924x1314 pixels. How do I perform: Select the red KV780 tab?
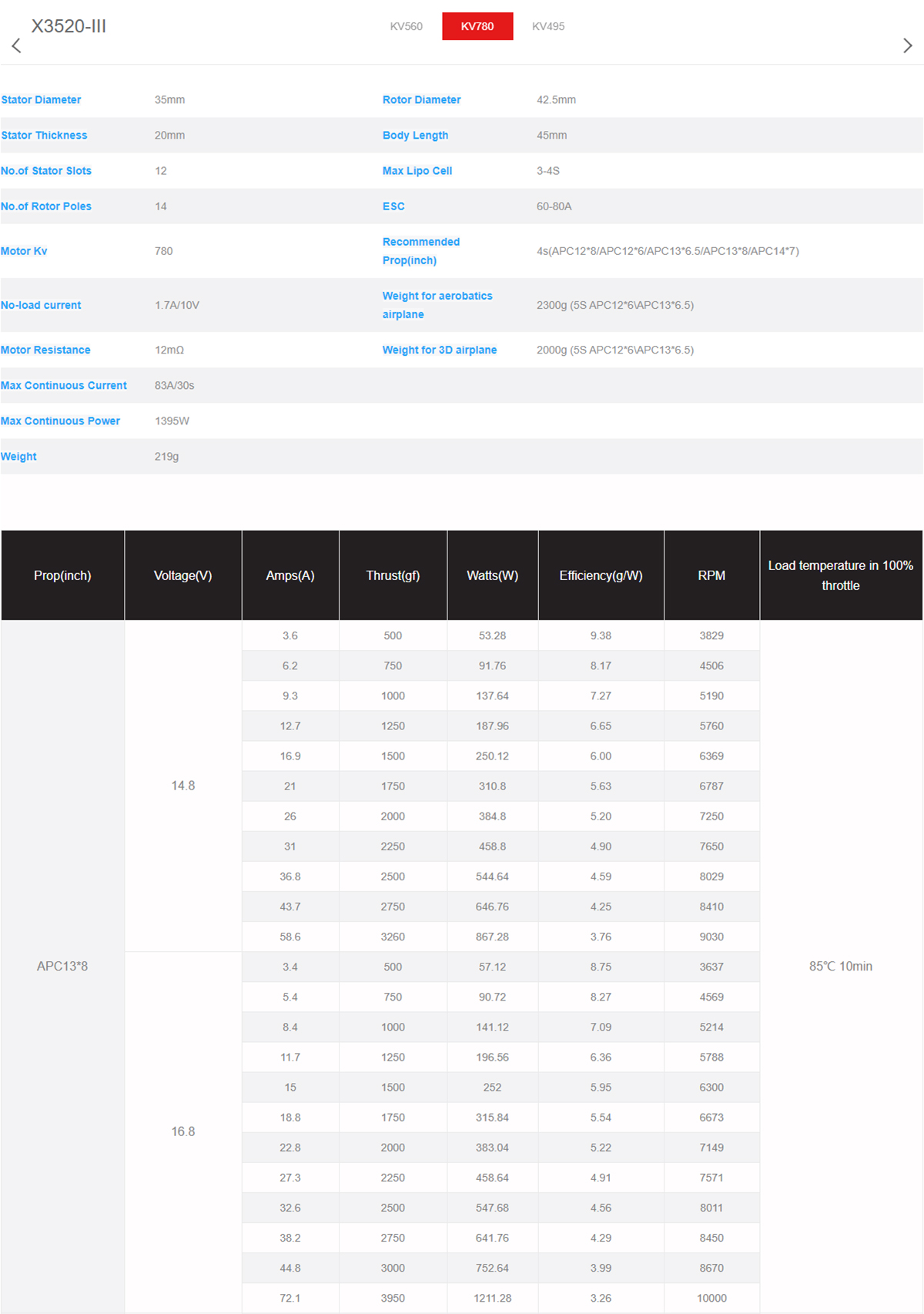tap(477, 26)
